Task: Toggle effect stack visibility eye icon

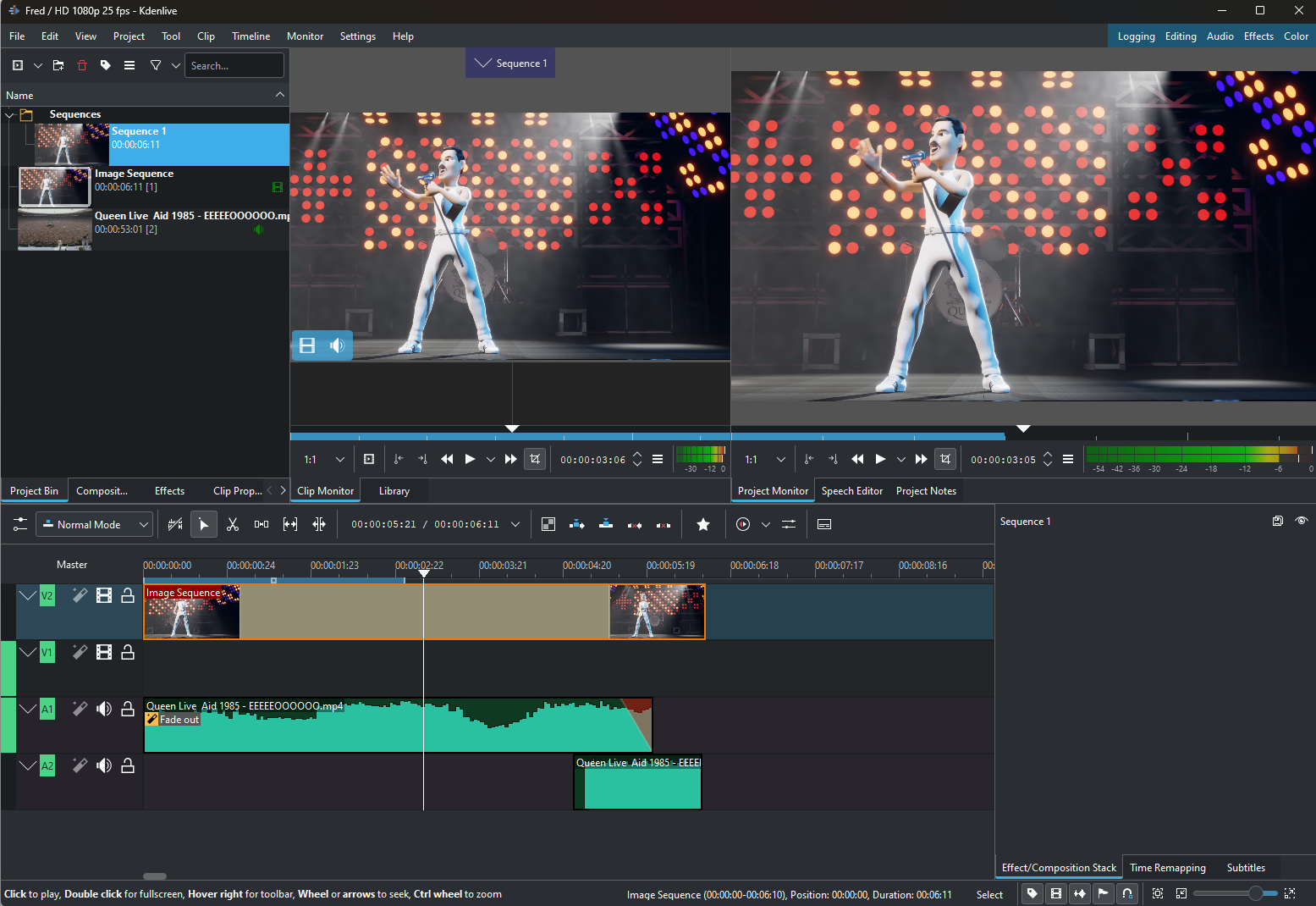Action: coord(1302,521)
